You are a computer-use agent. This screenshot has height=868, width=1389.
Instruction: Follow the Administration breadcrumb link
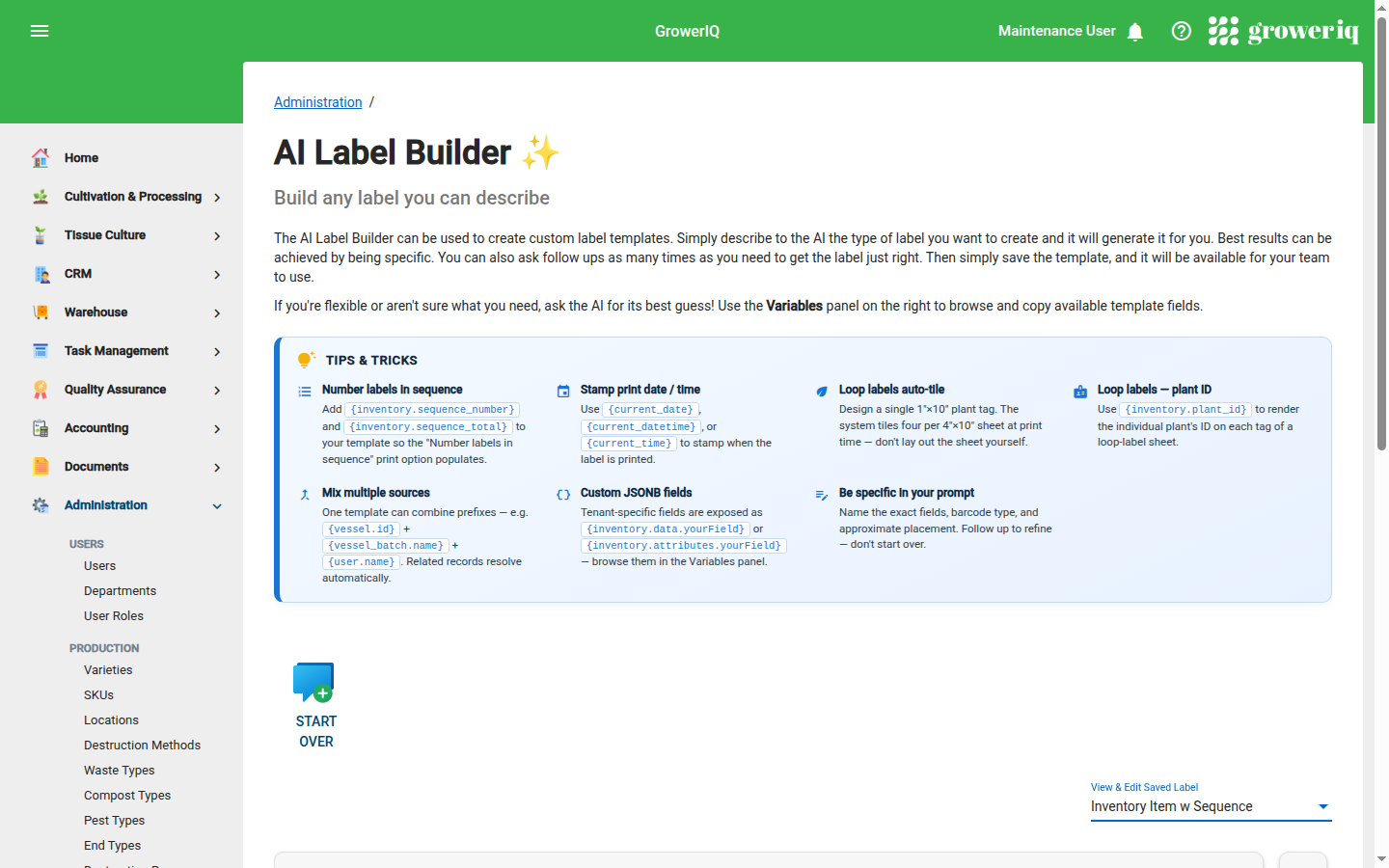[318, 102]
